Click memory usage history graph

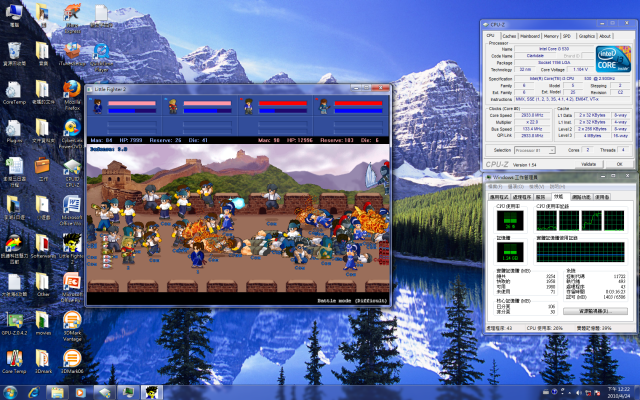(x=580, y=252)
